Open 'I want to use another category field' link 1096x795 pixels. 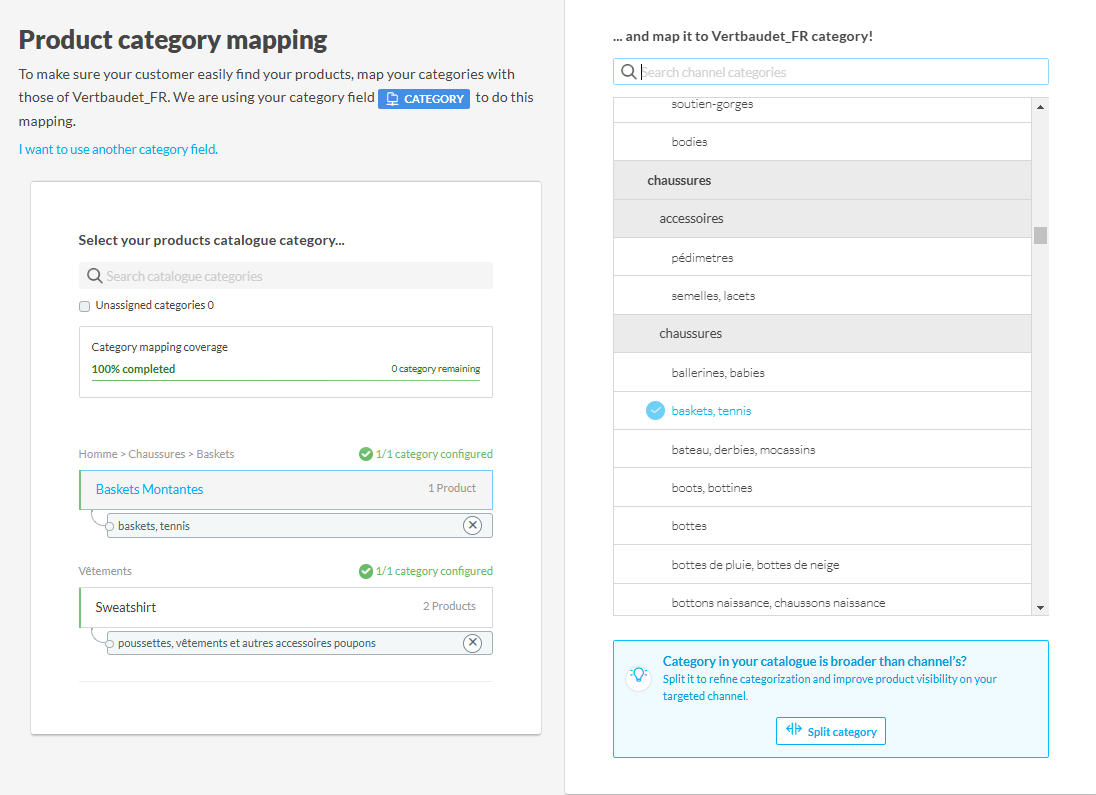click(x=118, y=150)
